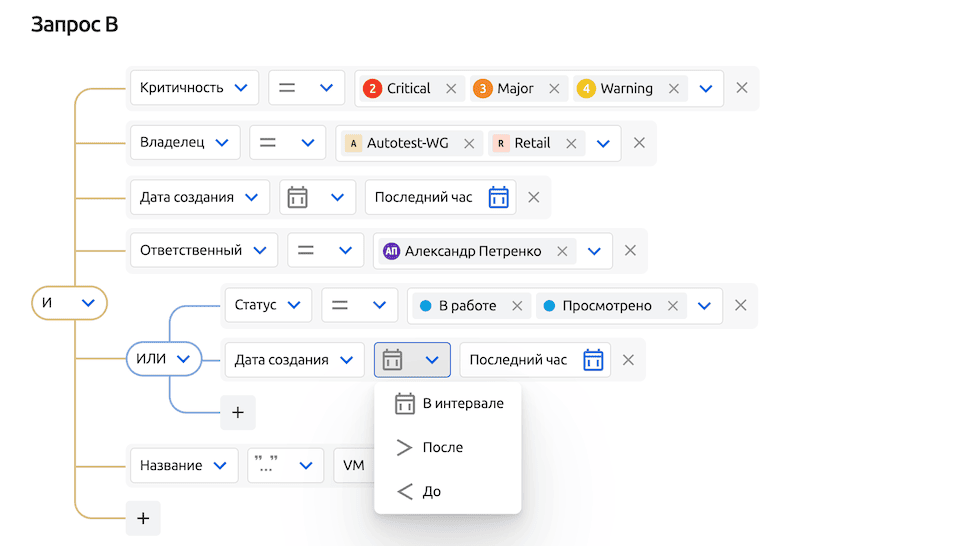Open calendar in first Последний час field
This screenshot has height=546, width=976.
[x=498, y=197]
